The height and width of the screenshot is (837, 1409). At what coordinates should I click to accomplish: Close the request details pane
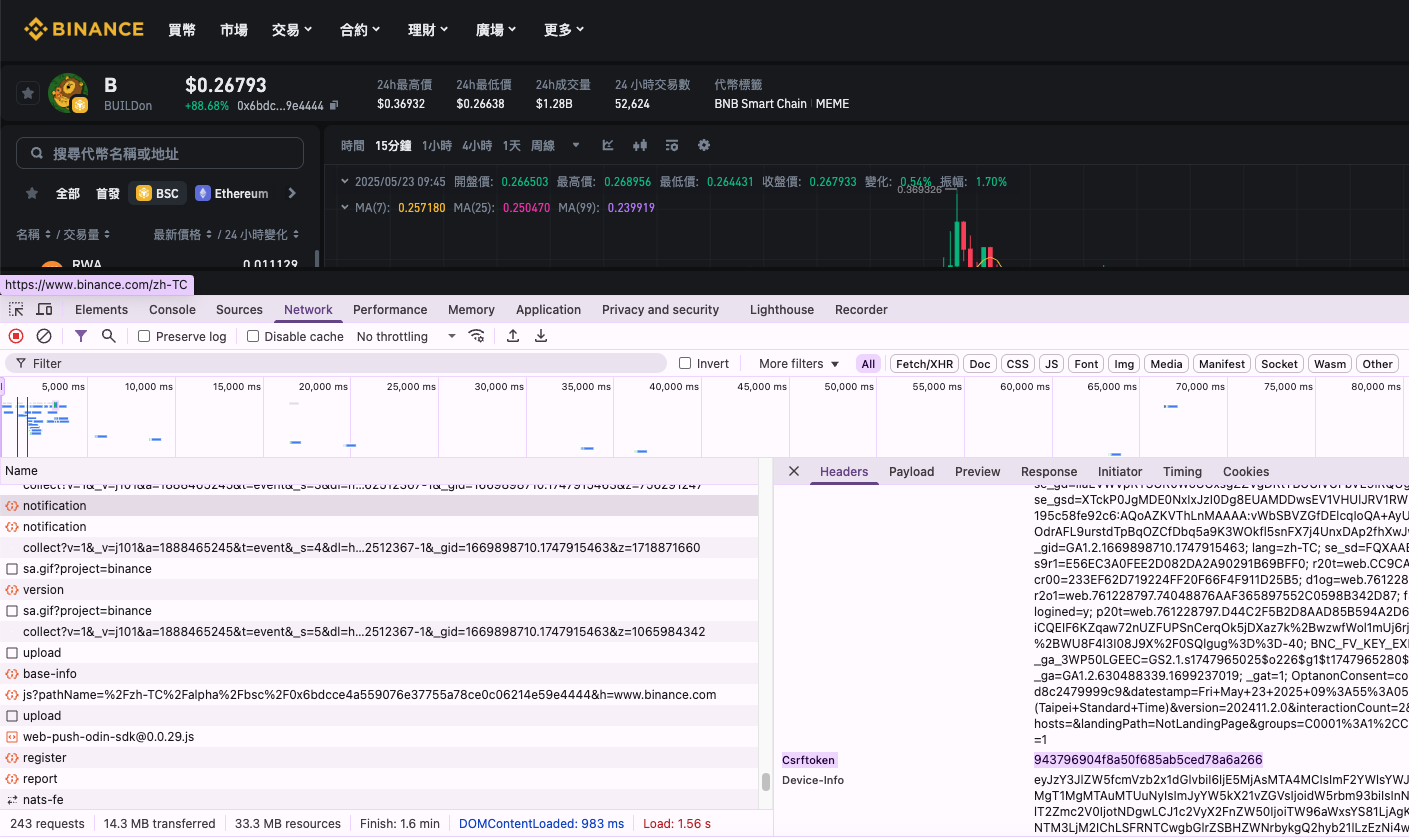(794, 471)
